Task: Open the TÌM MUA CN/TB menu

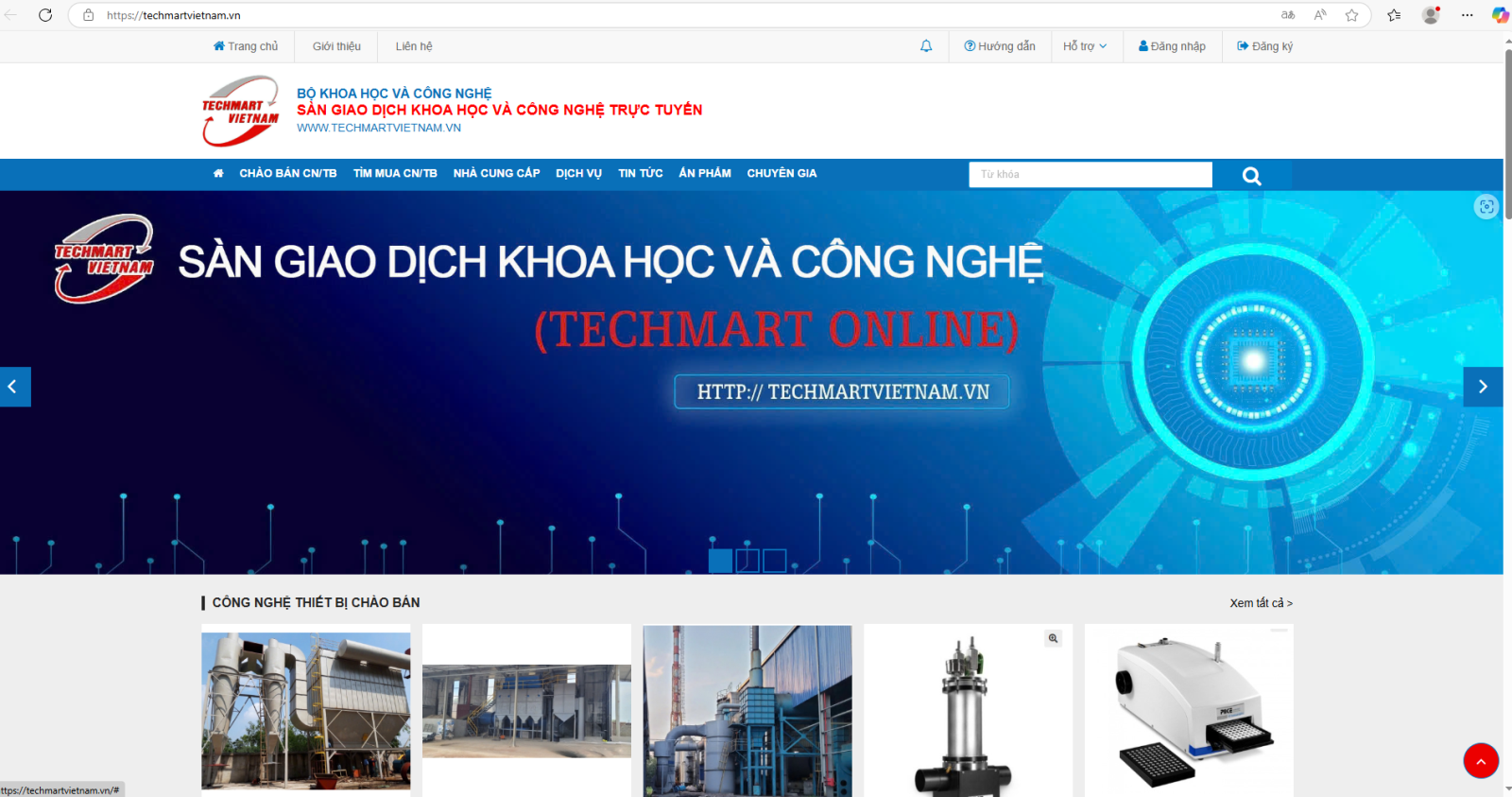Action: pos(395,173)
